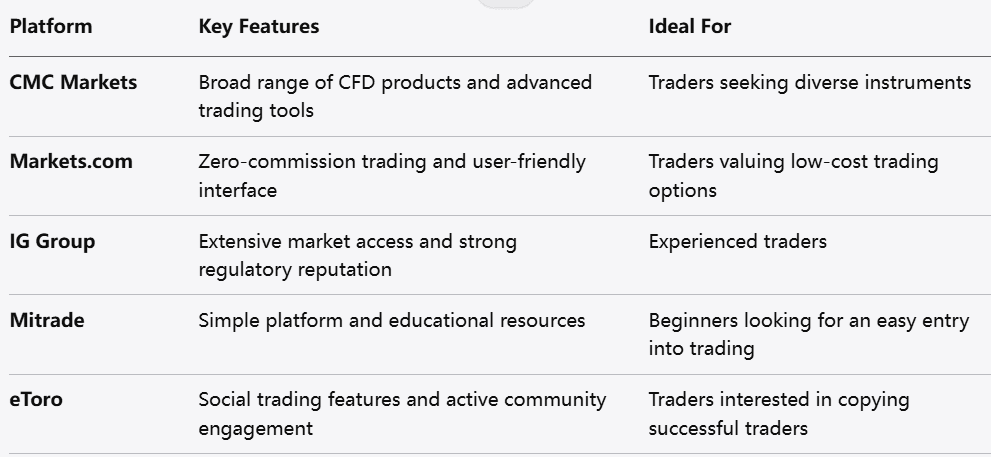
Task: Click the zero-commission trading features cell
Action: 392,175
